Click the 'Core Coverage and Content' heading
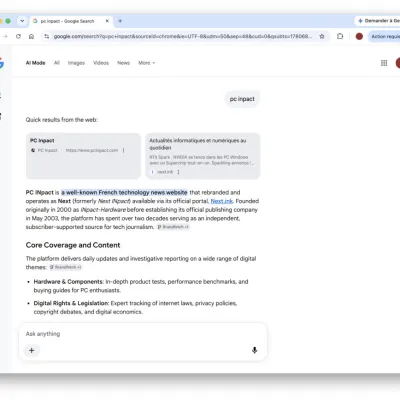400x400 pixels. coord(73,245)
